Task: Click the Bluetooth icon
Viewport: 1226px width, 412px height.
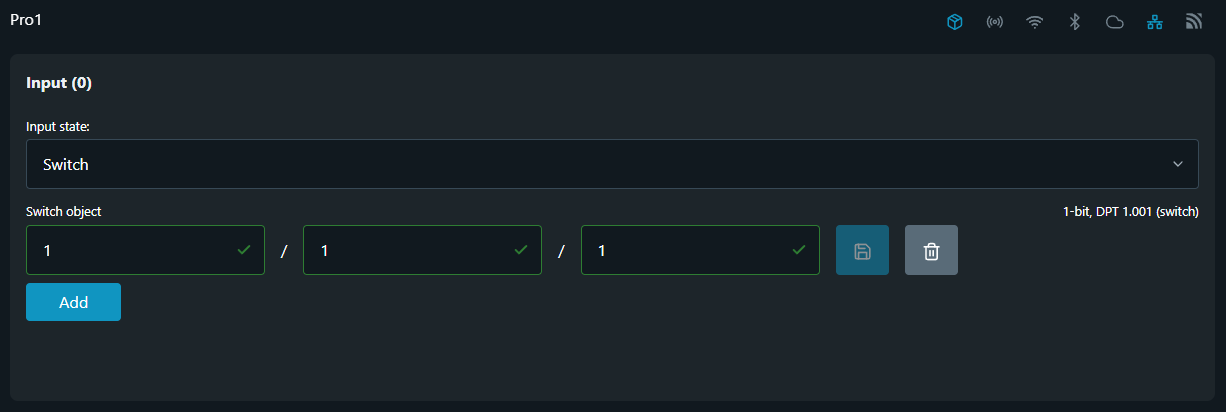Action: [x=1075, y=22]
